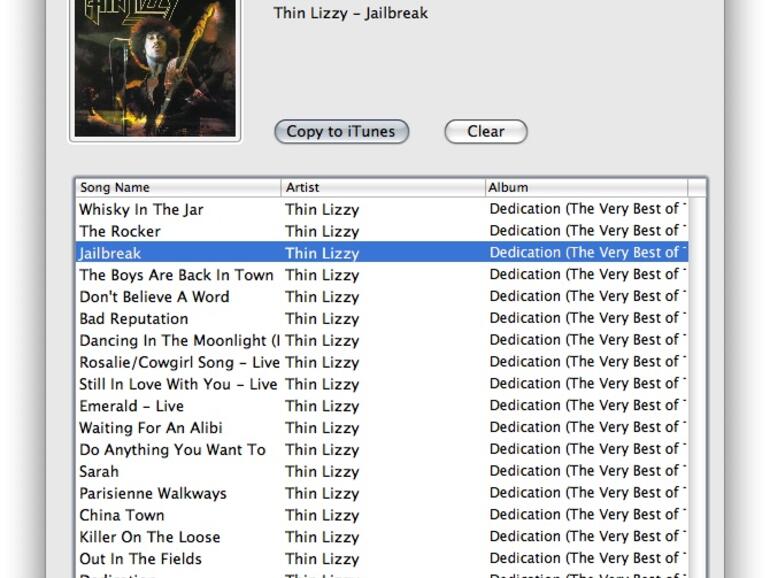Select The Rocker in the song list

[x=382, y=231]
